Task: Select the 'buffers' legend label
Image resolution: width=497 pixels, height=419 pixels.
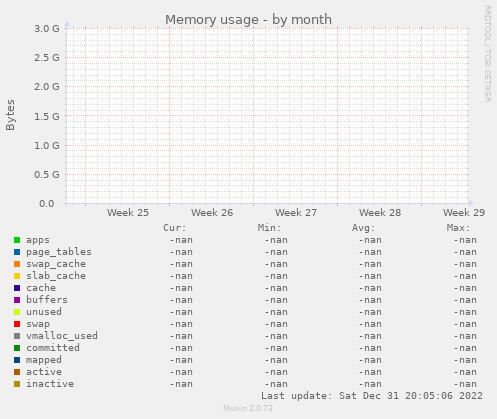Action: pos(47,300)
